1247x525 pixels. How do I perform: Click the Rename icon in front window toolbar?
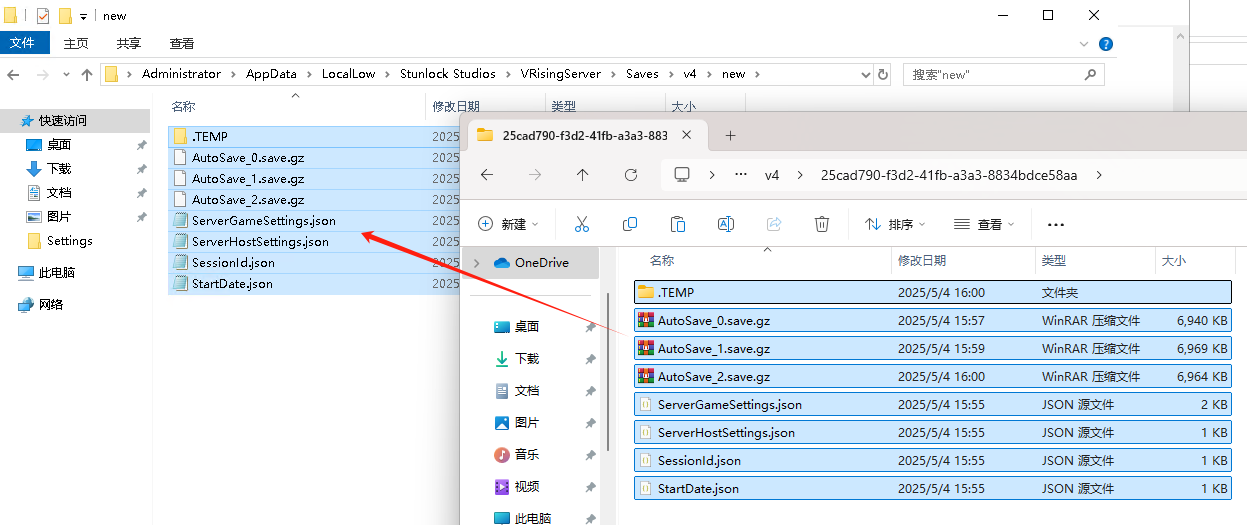tap(726, 224)
